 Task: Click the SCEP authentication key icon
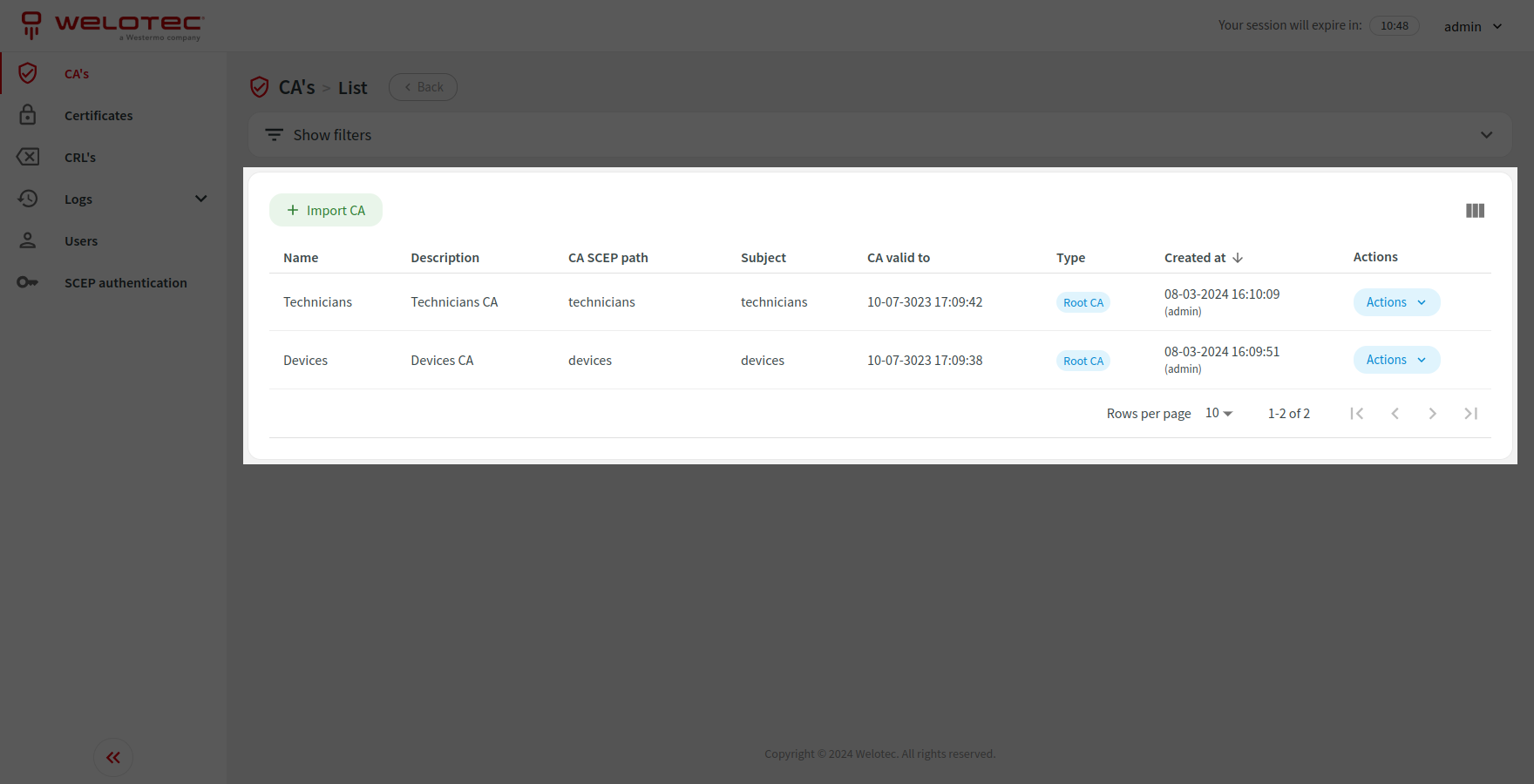coord(28,282)
